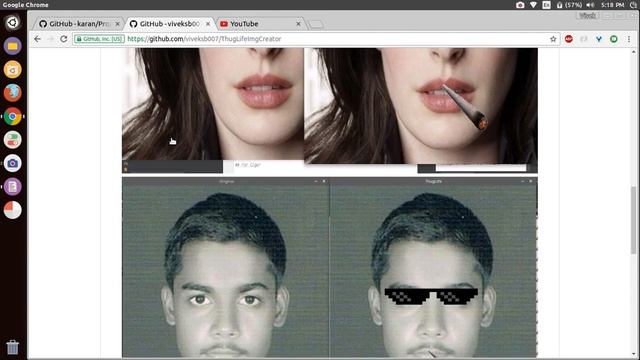Image resolution: width=640 pixels, height=360 pixels.
Task: Click the scrollbar down arrow
Action: tap(634, 354)
